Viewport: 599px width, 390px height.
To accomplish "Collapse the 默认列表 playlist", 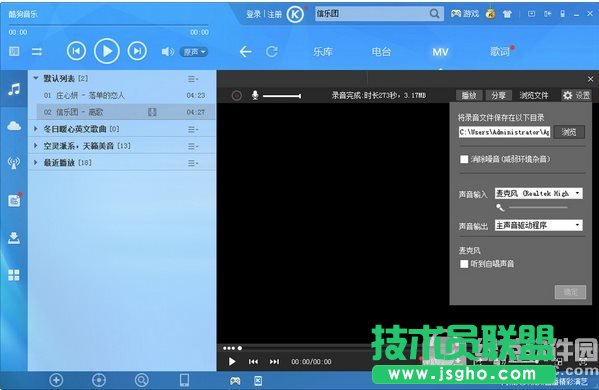I will 36,78.
